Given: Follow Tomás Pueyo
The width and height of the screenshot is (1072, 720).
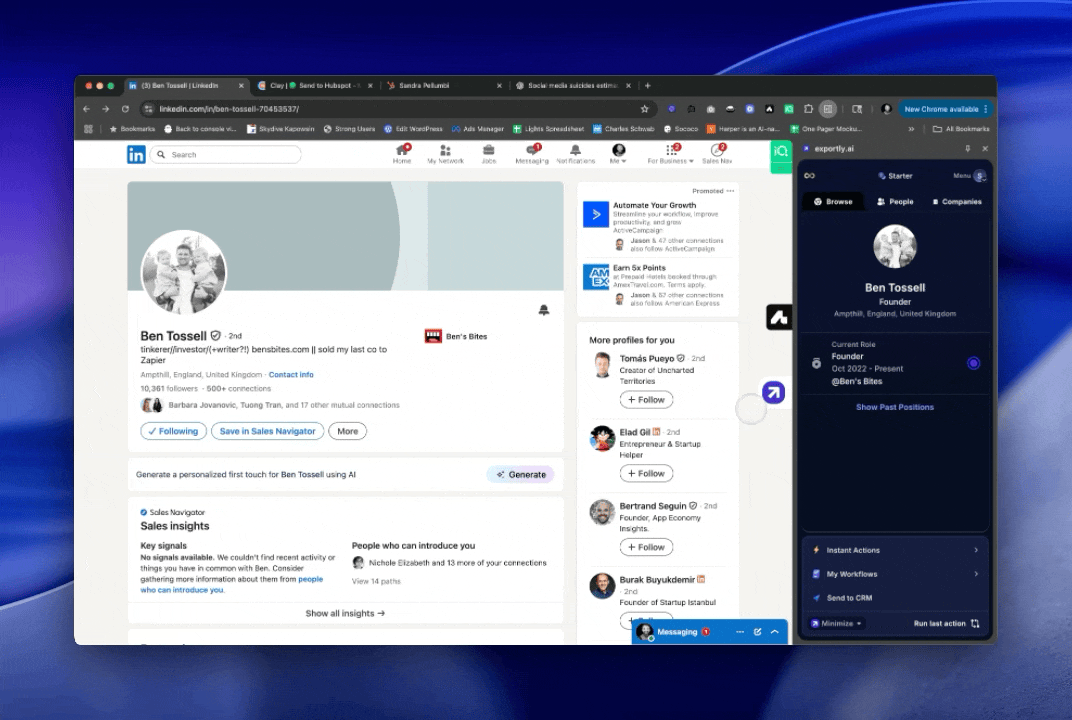Looking at the screenshot, I should coord(646,400).
